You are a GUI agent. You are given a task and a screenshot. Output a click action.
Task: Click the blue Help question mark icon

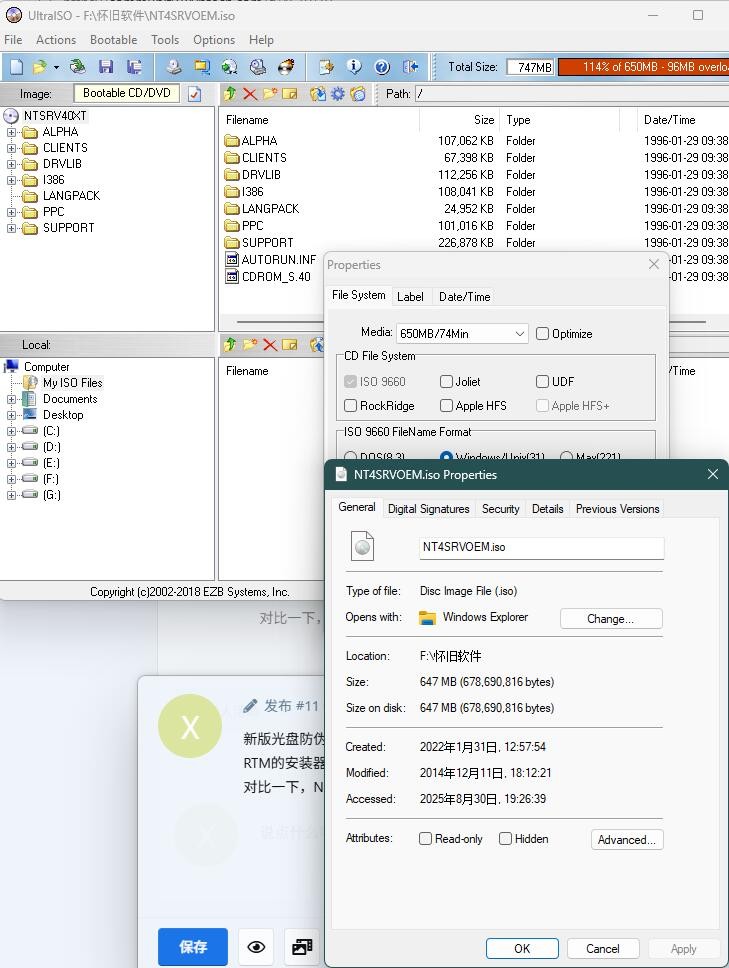pos(382,67)
